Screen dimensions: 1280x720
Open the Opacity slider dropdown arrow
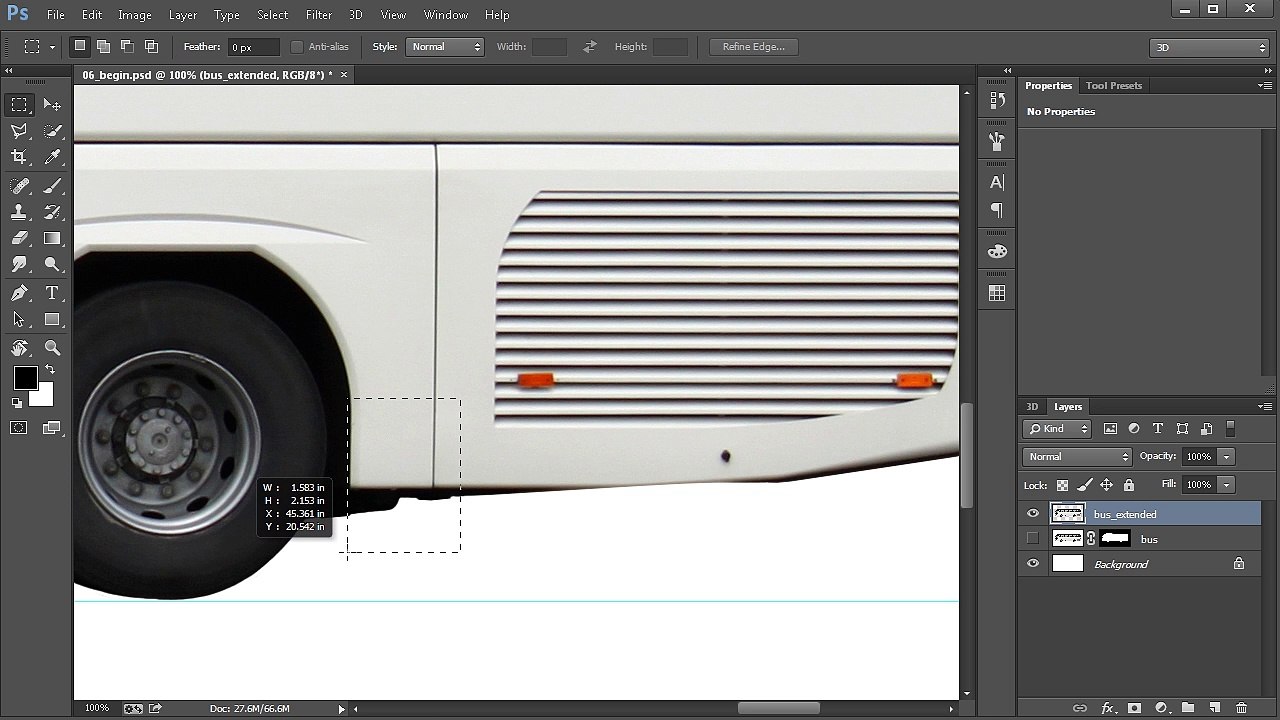pos(1226,457)
